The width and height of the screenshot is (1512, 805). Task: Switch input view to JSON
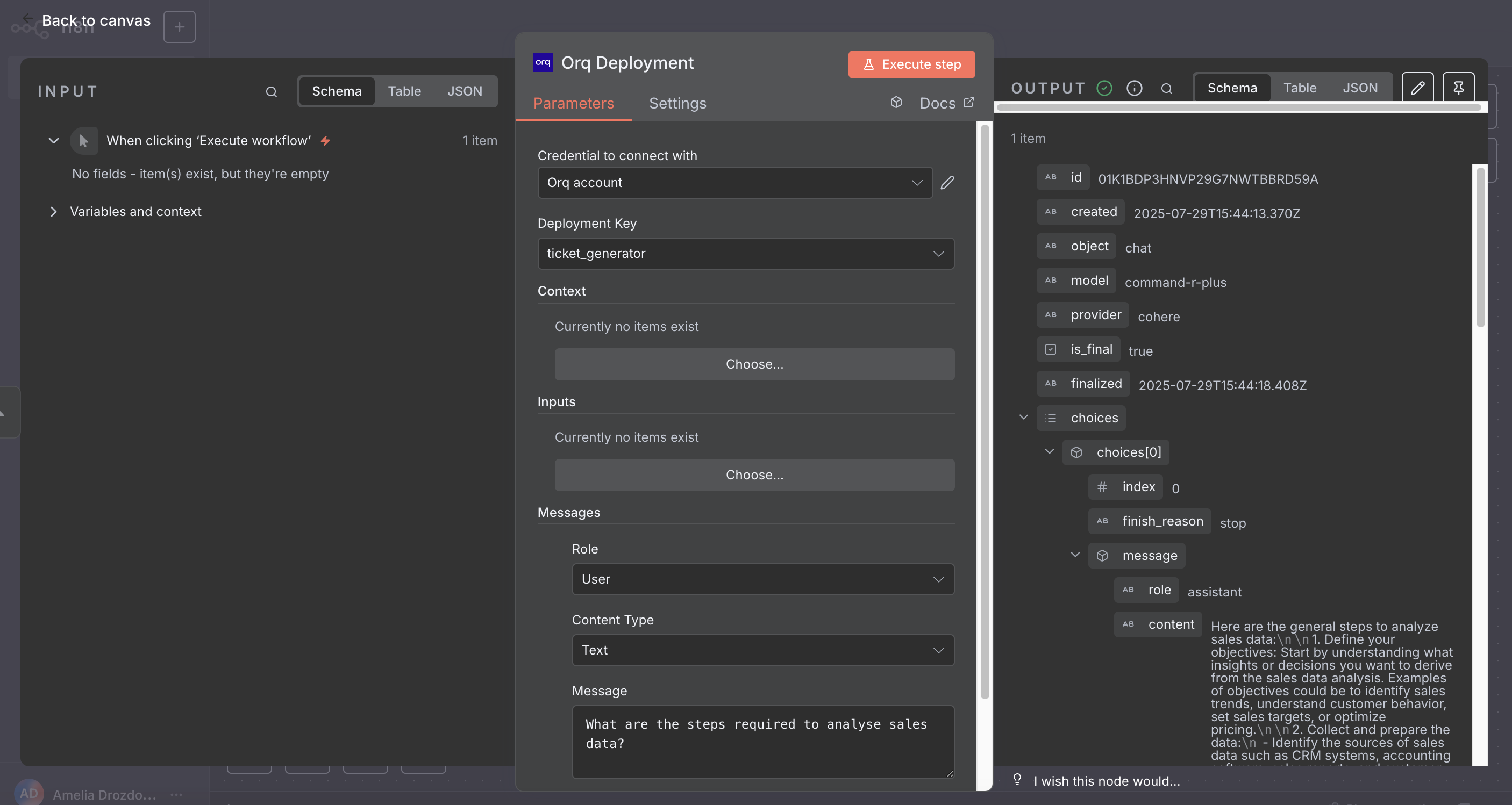click(464, 91)
